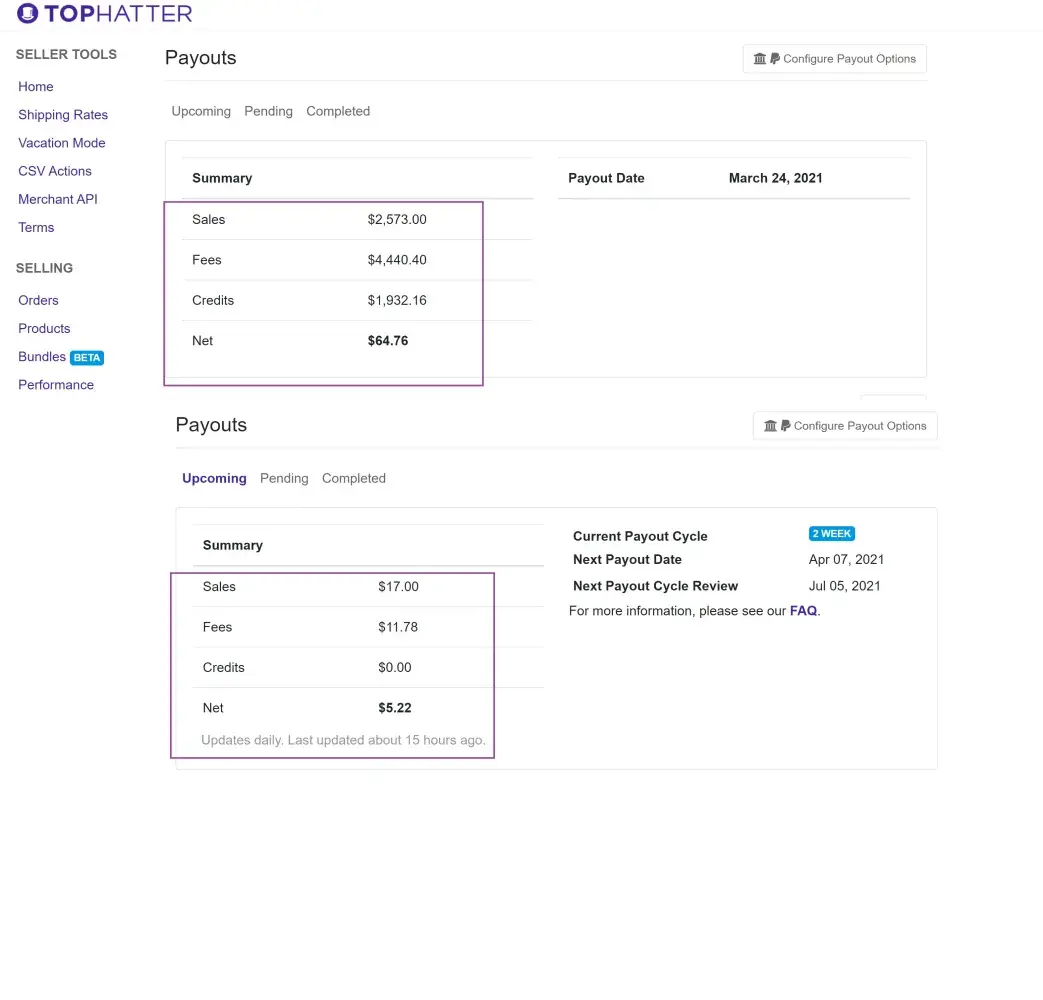Open the FAQ link for payout information
The width and height of the screenshot is (1043, 1000).
coord(803,610)
